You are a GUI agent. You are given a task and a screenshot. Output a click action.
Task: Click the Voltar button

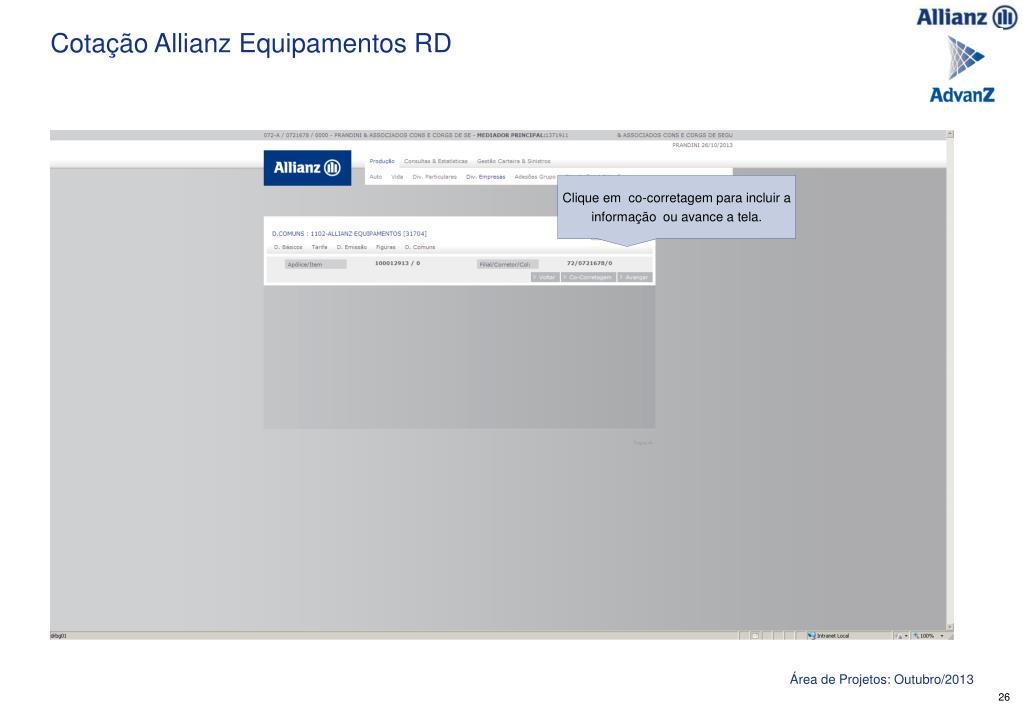[545, 277]
